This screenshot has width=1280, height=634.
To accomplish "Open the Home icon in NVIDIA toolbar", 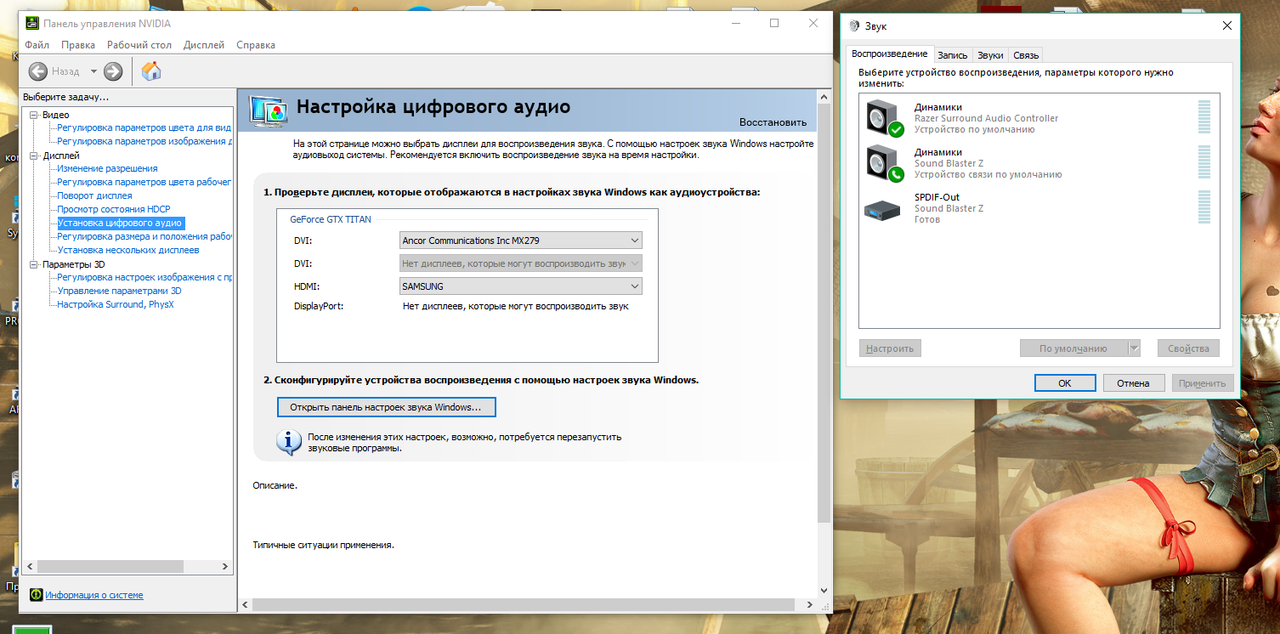I will [x=151, y=71].
